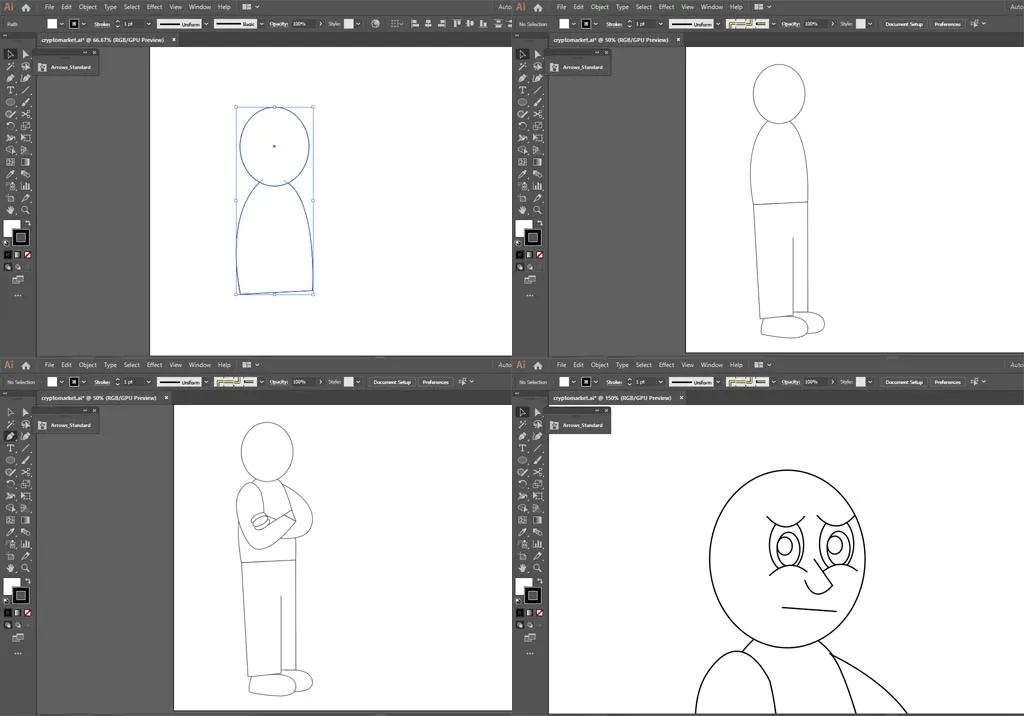Pick the Eyedropper tool in top-left window

pos(10,174)
